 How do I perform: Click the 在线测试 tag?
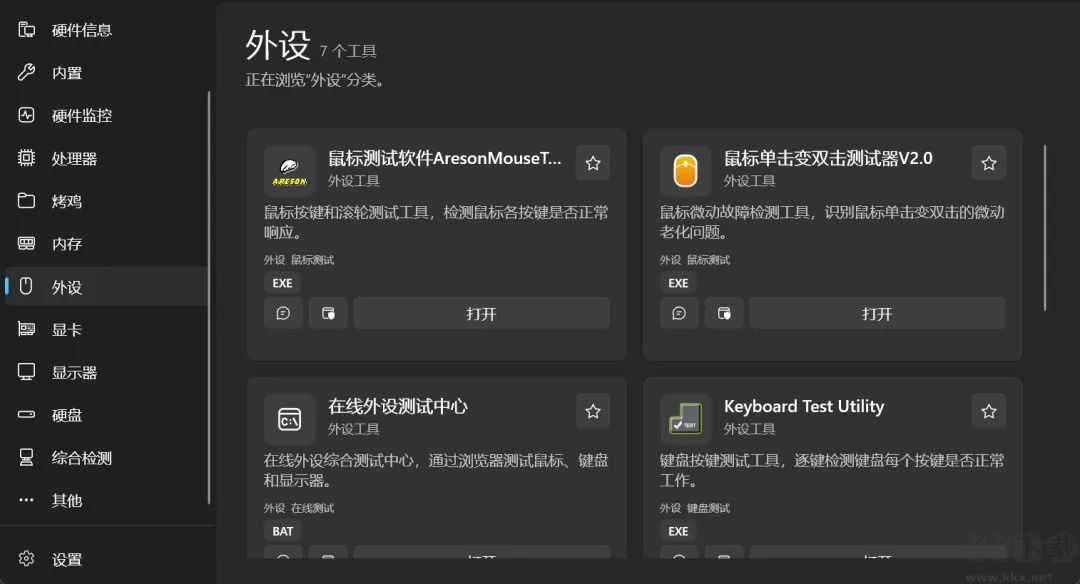[312, 508]
